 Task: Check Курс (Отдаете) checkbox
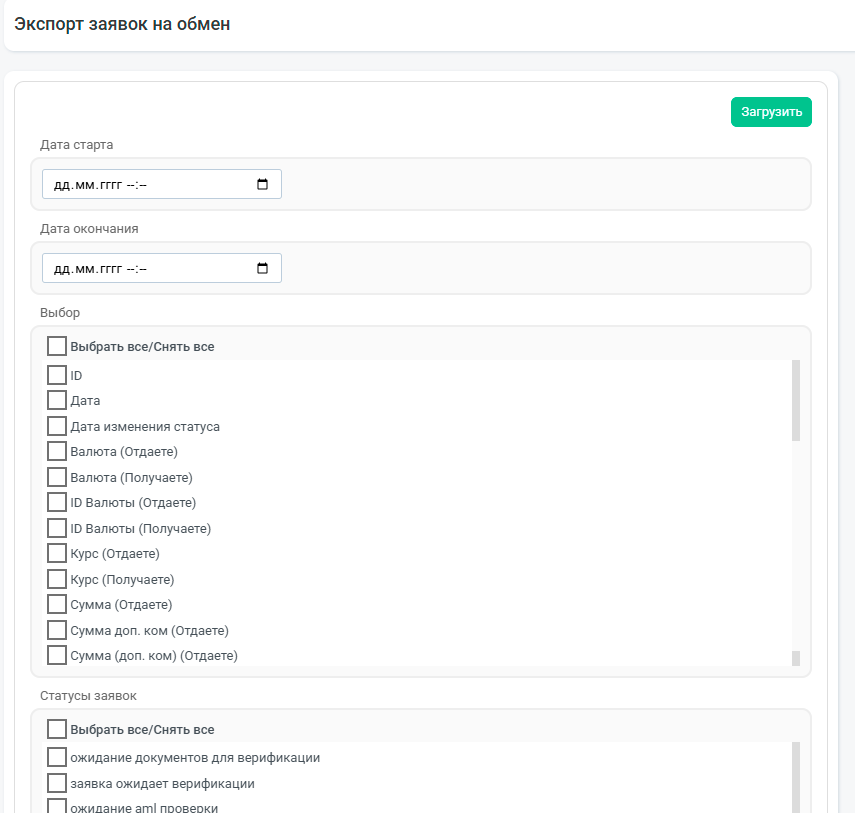point(57,553)
